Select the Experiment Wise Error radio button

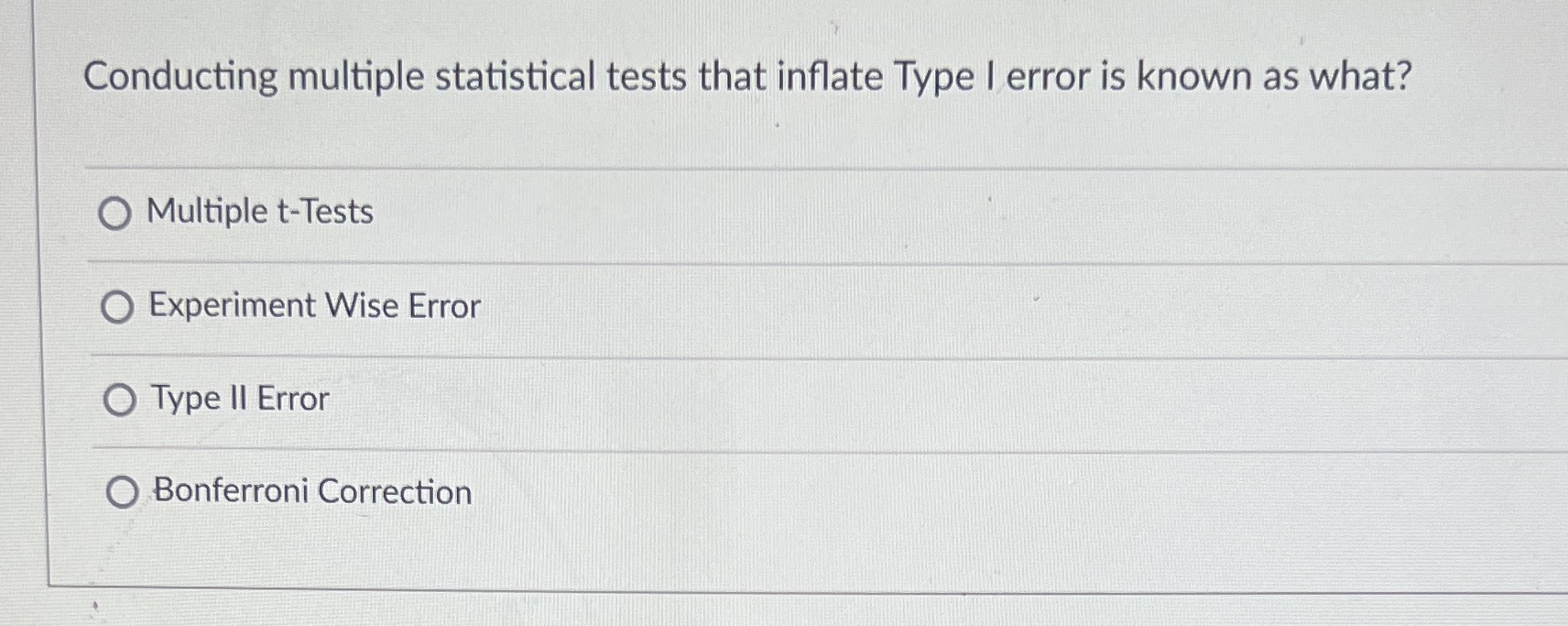click(x=119, y=308)
